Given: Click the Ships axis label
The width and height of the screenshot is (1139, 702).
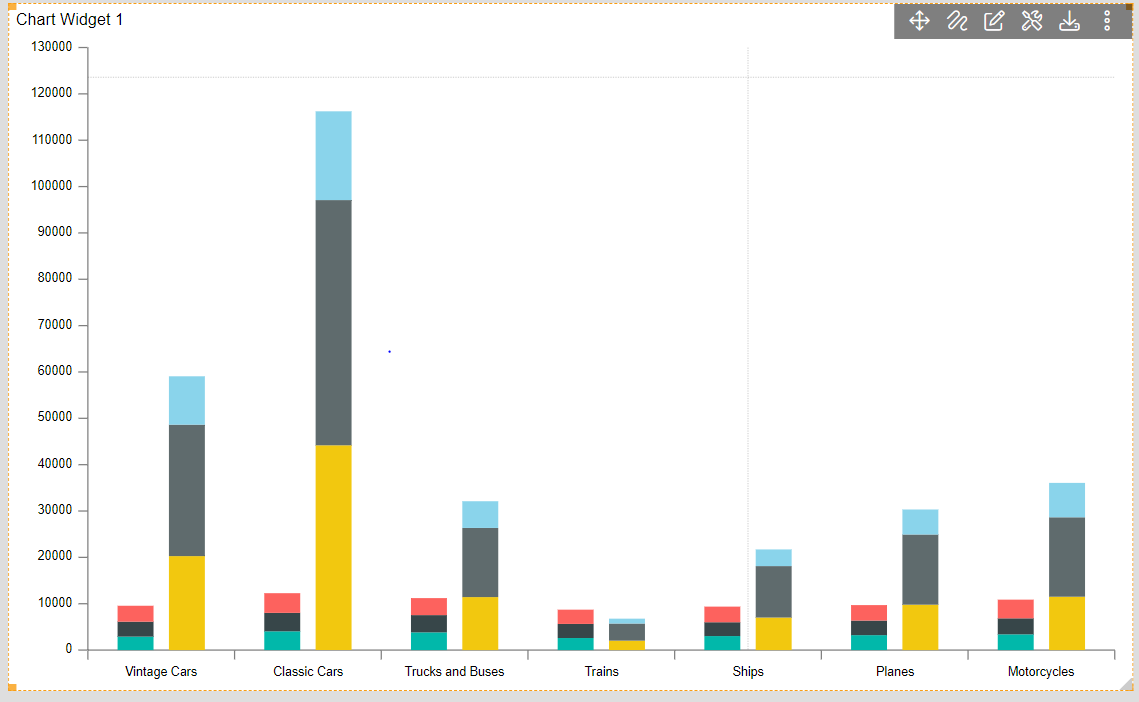Looking at the screenshot, I should 747,671.
